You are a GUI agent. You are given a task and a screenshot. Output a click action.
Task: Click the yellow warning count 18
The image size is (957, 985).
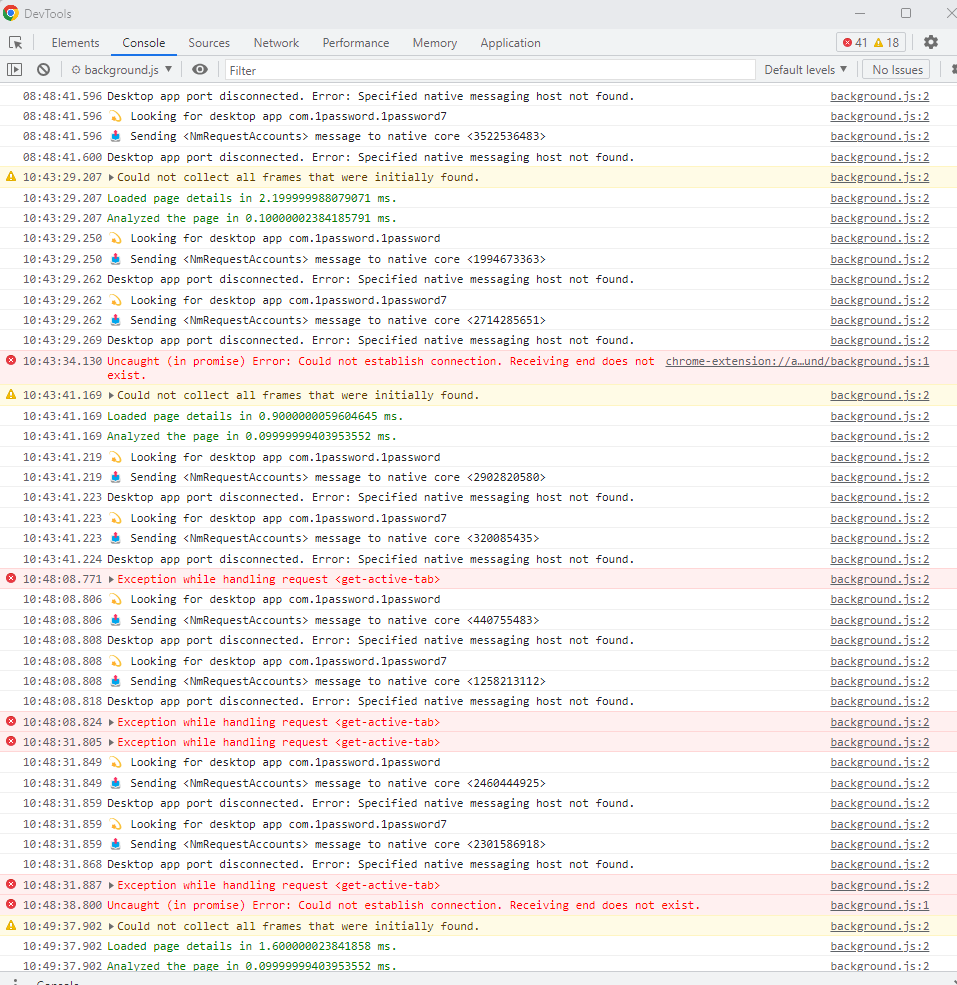point(887,43)
